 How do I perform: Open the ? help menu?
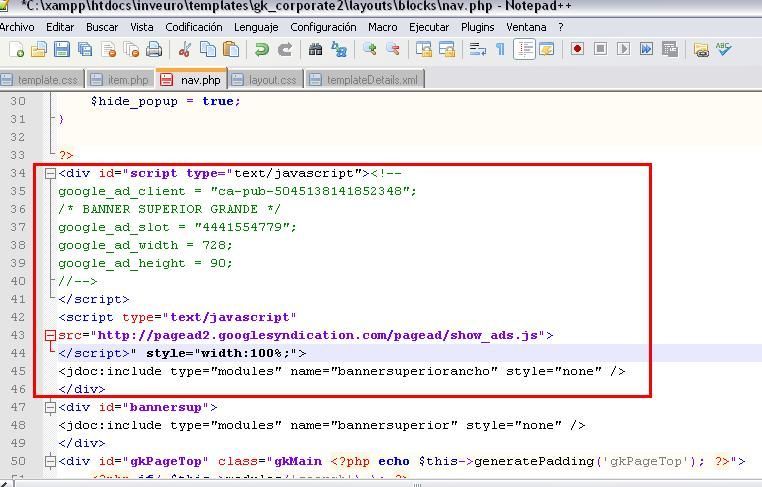[x=560, y=27]
